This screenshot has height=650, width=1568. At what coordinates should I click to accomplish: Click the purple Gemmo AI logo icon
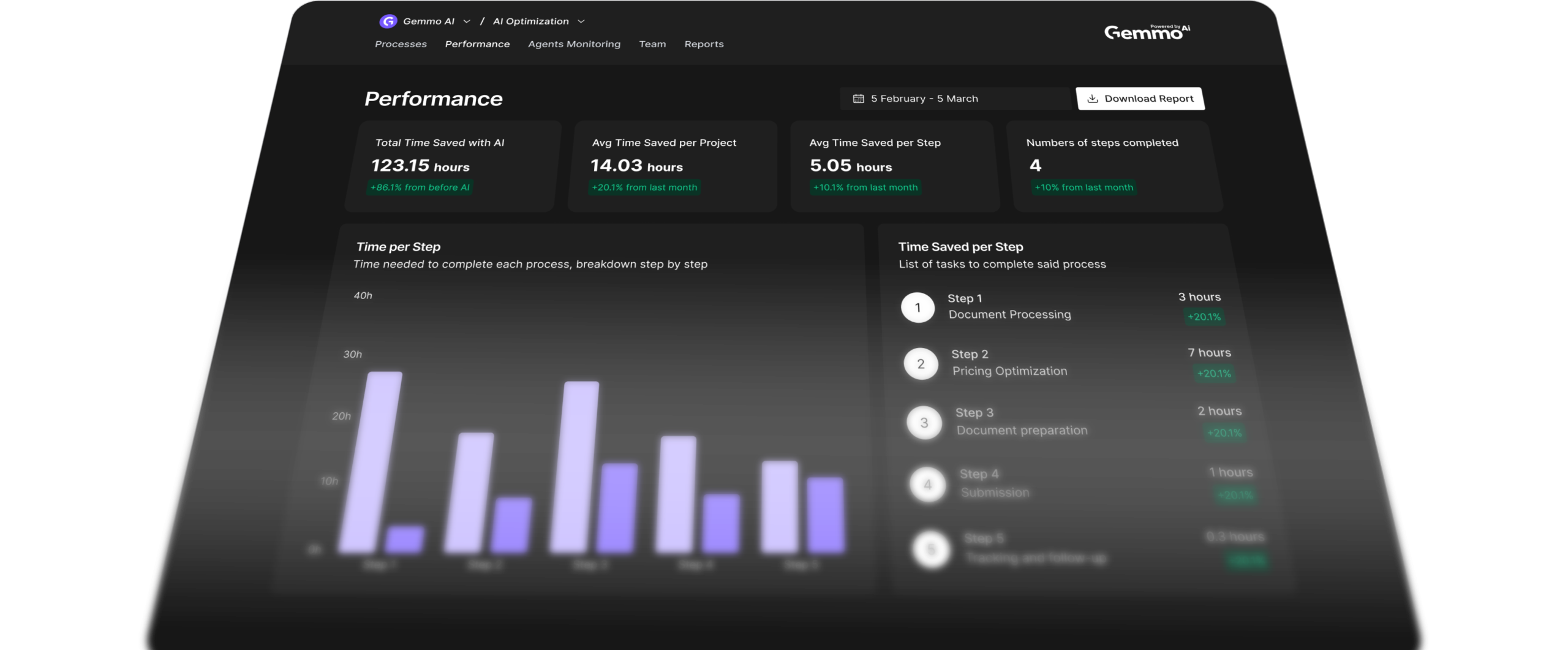[x=388, y=21]
